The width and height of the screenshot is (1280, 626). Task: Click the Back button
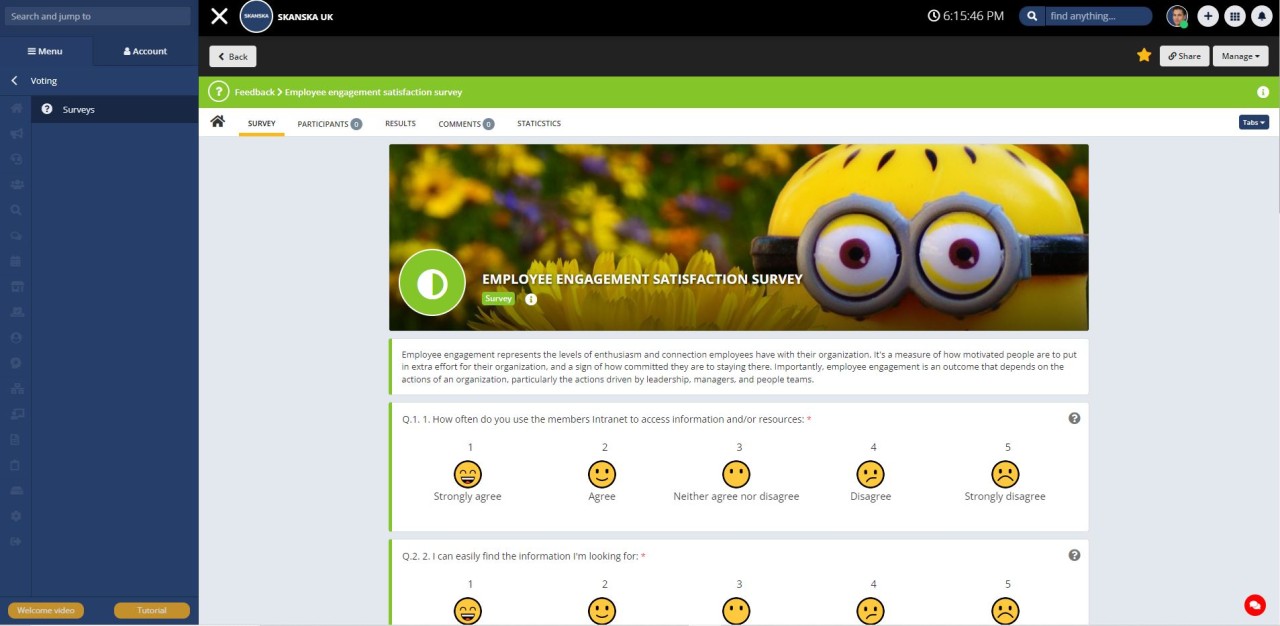tap(232, 56)
